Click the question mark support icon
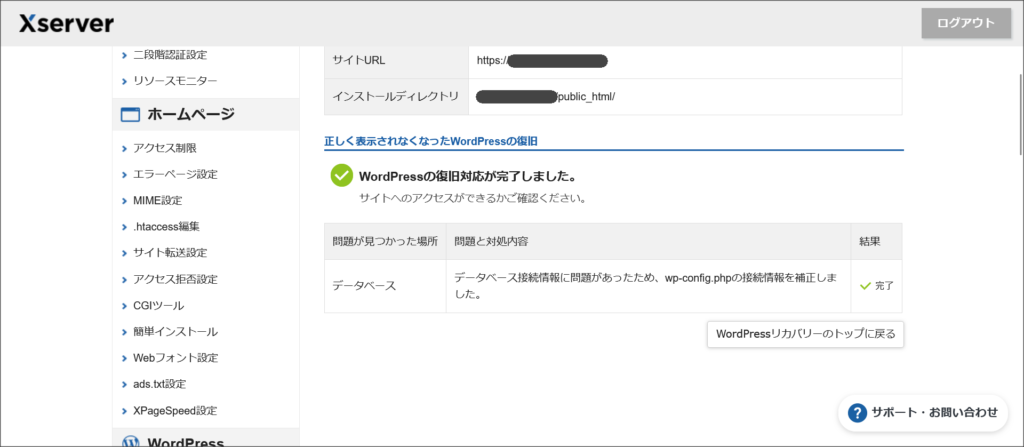Viewport: 1024px width, 447px height. click(857, 412)
